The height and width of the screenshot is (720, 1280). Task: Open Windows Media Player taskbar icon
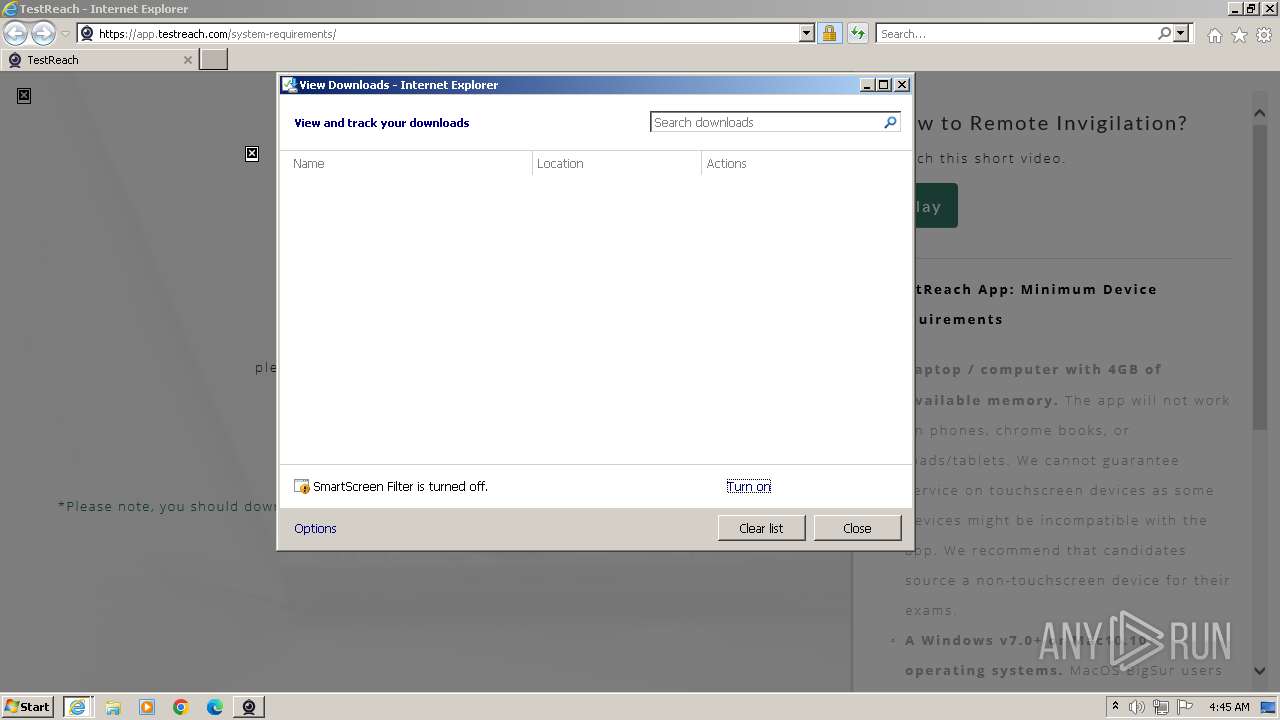click(147, 707)
